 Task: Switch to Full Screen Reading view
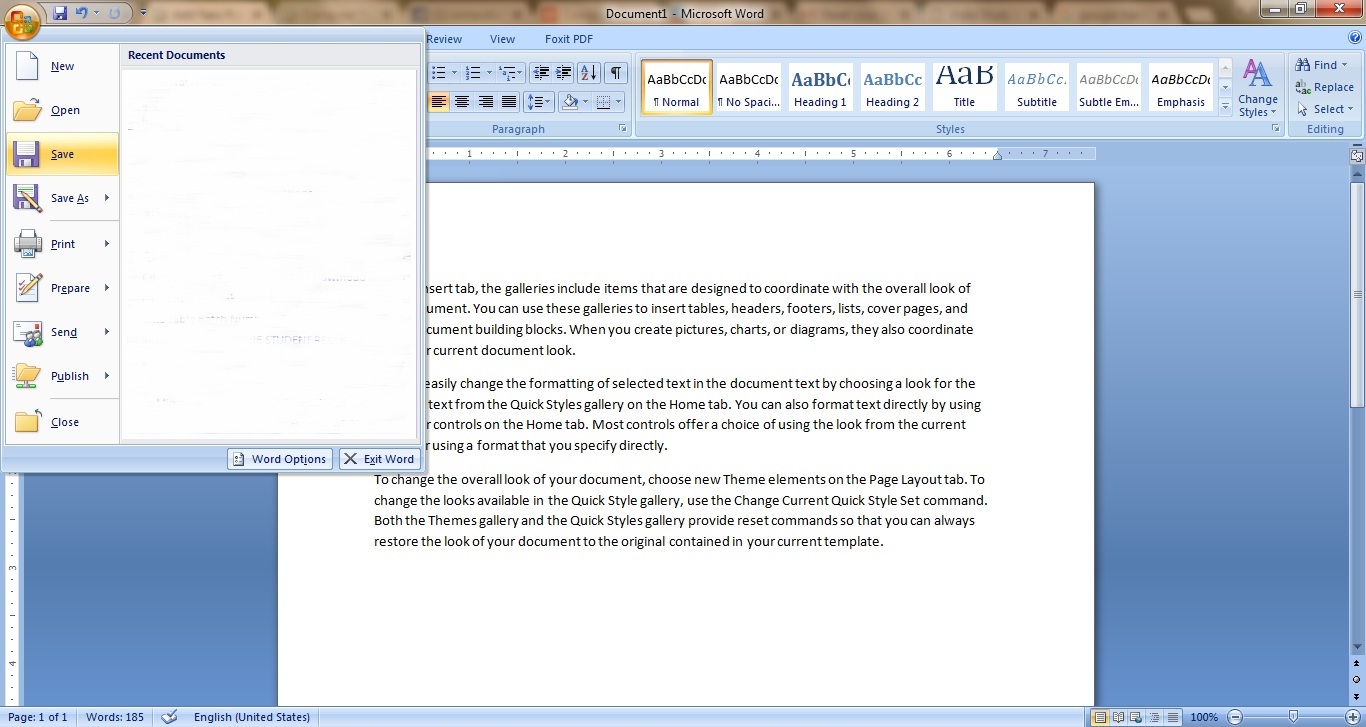pos(1119,717)
